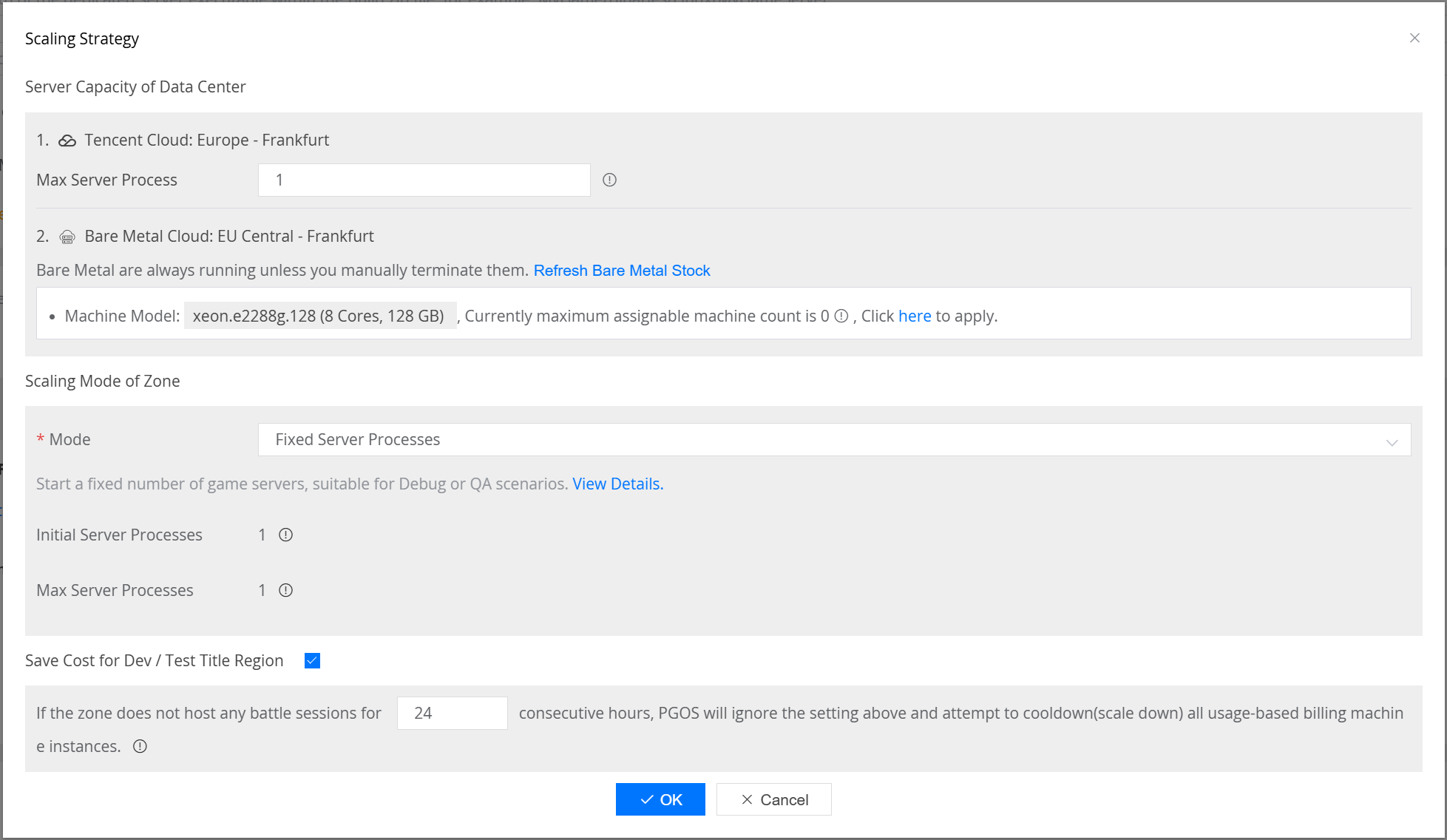Click info icon beside assignable machine count
1447x840 pixels.
[x=841, y=316]
